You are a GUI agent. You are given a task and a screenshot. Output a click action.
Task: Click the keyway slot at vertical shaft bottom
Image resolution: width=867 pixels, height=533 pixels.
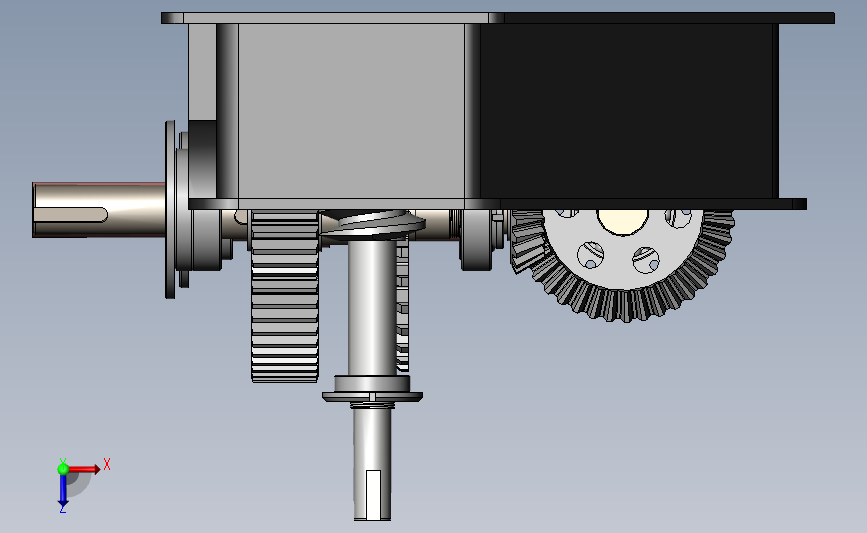(x=374, y=495)
